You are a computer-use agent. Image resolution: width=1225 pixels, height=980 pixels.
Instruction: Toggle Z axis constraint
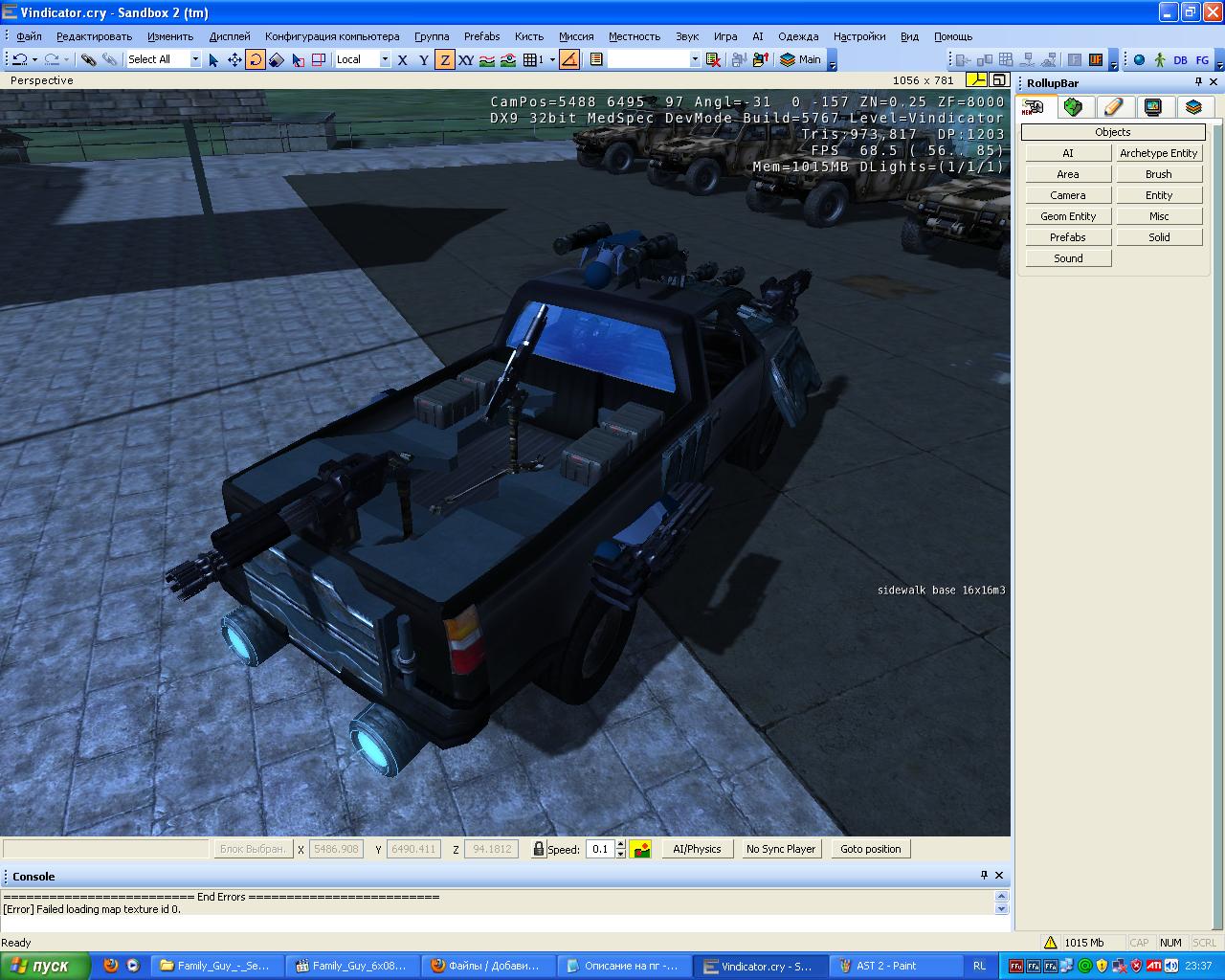click(445, 59)
